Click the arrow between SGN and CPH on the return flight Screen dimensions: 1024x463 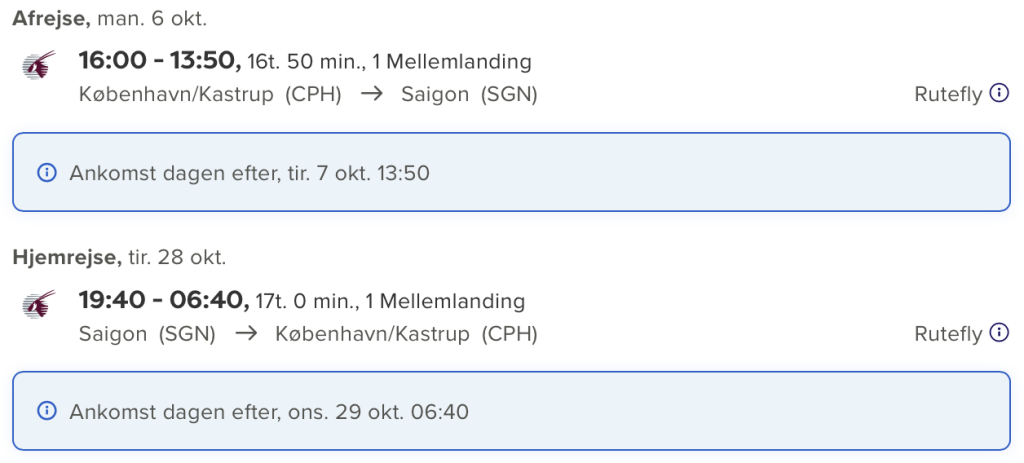(x=246, y=333)
